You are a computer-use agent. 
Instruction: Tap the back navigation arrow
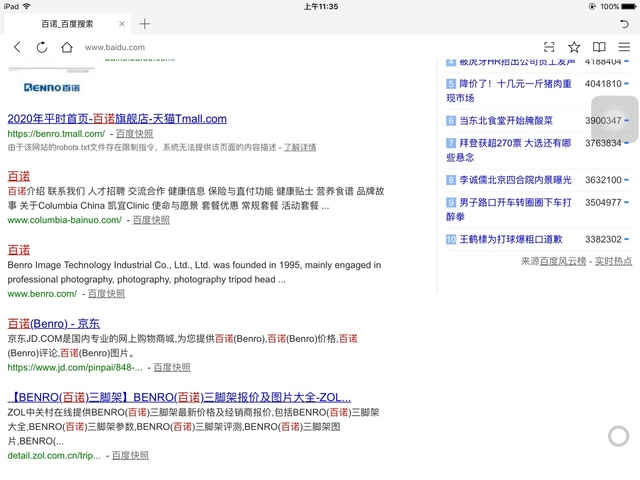17,47
